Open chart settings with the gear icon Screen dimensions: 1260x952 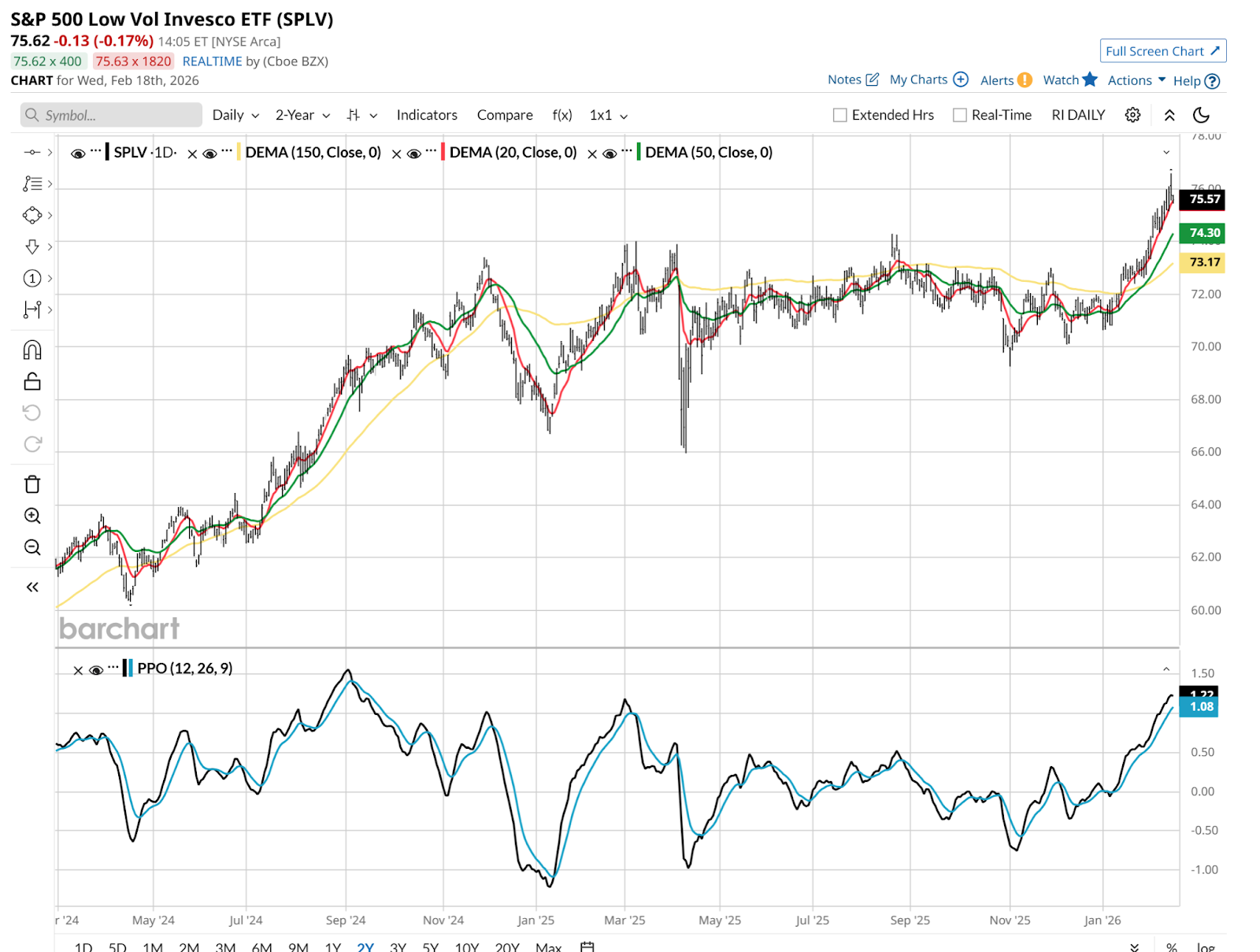pos(1132,115)
